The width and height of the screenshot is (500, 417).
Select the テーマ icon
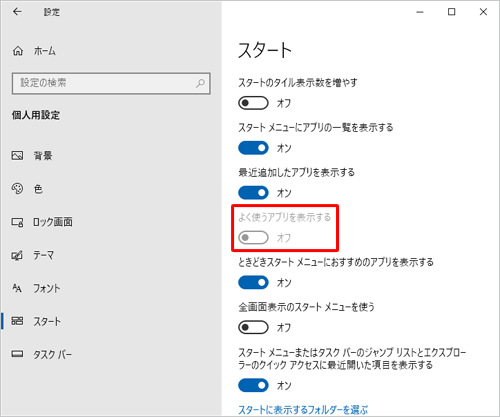17,255
